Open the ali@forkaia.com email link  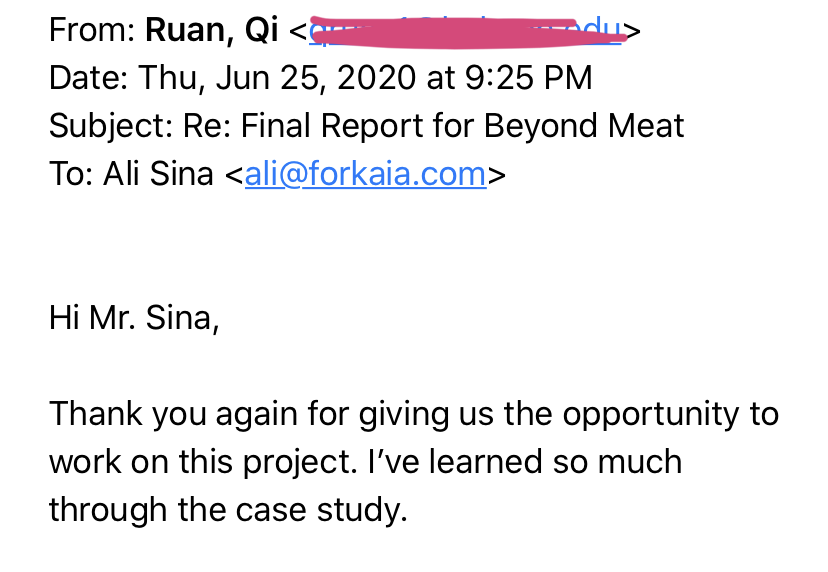[x=365, y=174]
